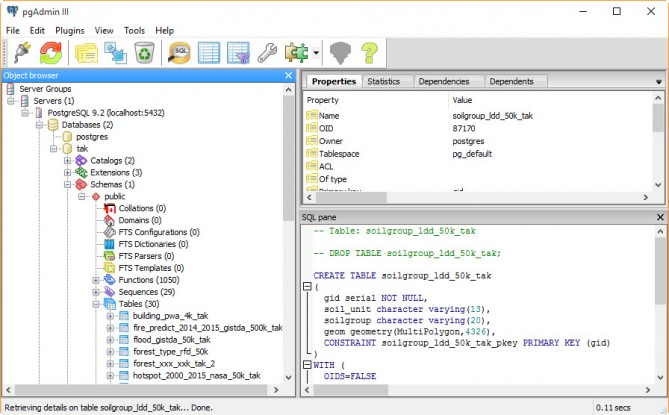Select the hotspot_2000_2015_nasa_50k_tak table
Viewport: 669px width, 415px height.
[x=197, y=376]
